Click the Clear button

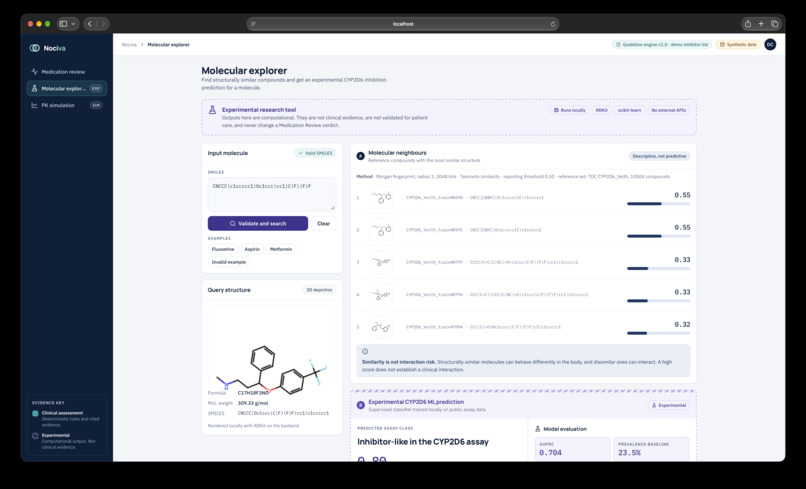click(x=323, y=223)
